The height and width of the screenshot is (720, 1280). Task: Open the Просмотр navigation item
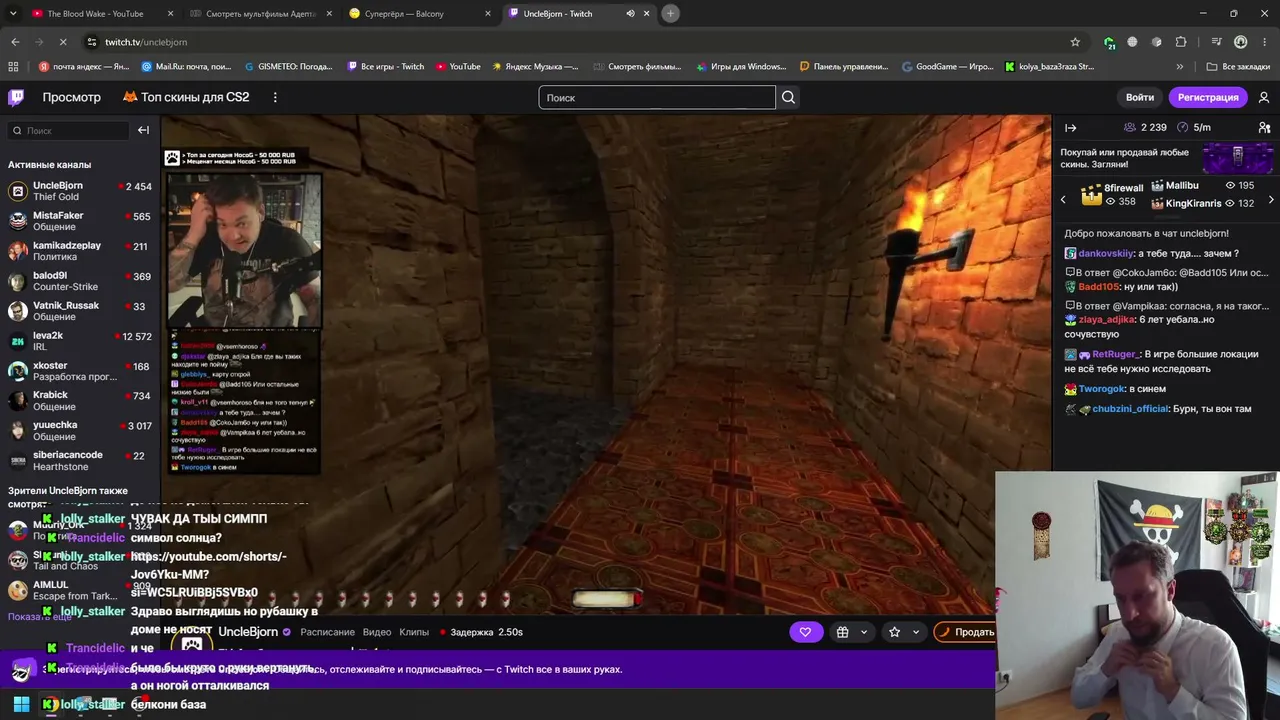pyautogui.click(x=71, y=97)
